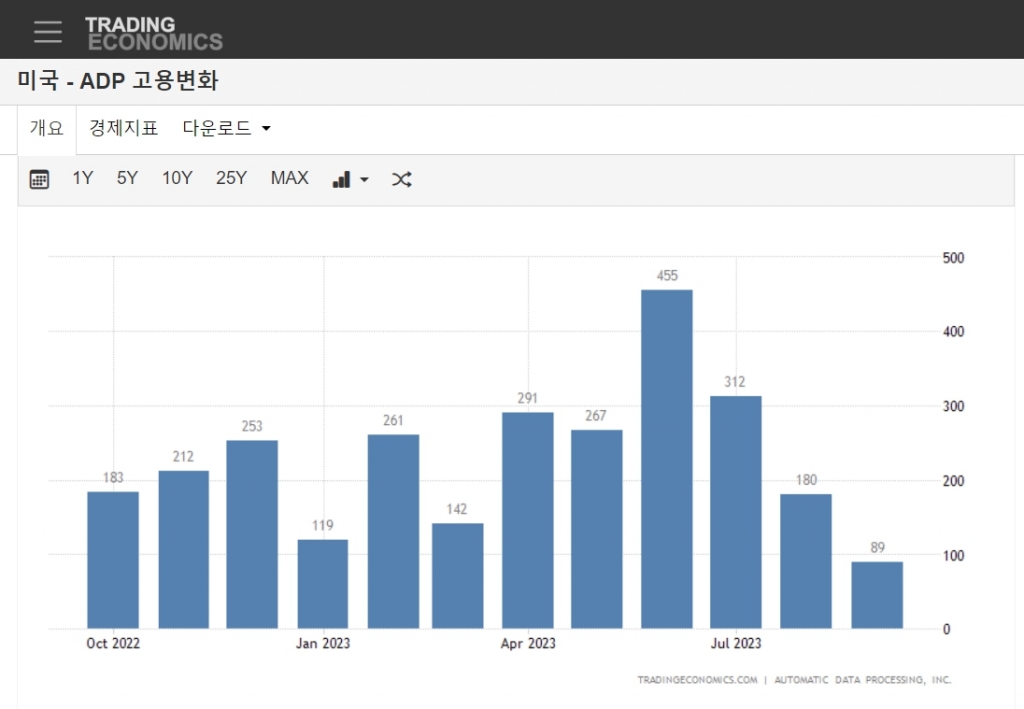Image resolution: width=1024 pixels, height=709 pixels.
Task: Click the shuffle compare icon
Action: (401, 179)
